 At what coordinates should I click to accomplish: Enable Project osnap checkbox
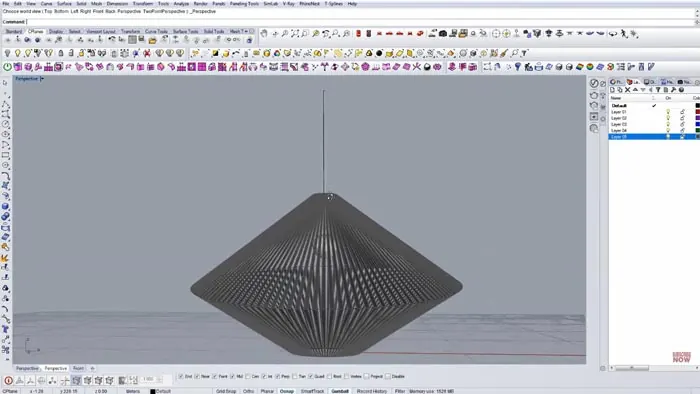(367, 377)
